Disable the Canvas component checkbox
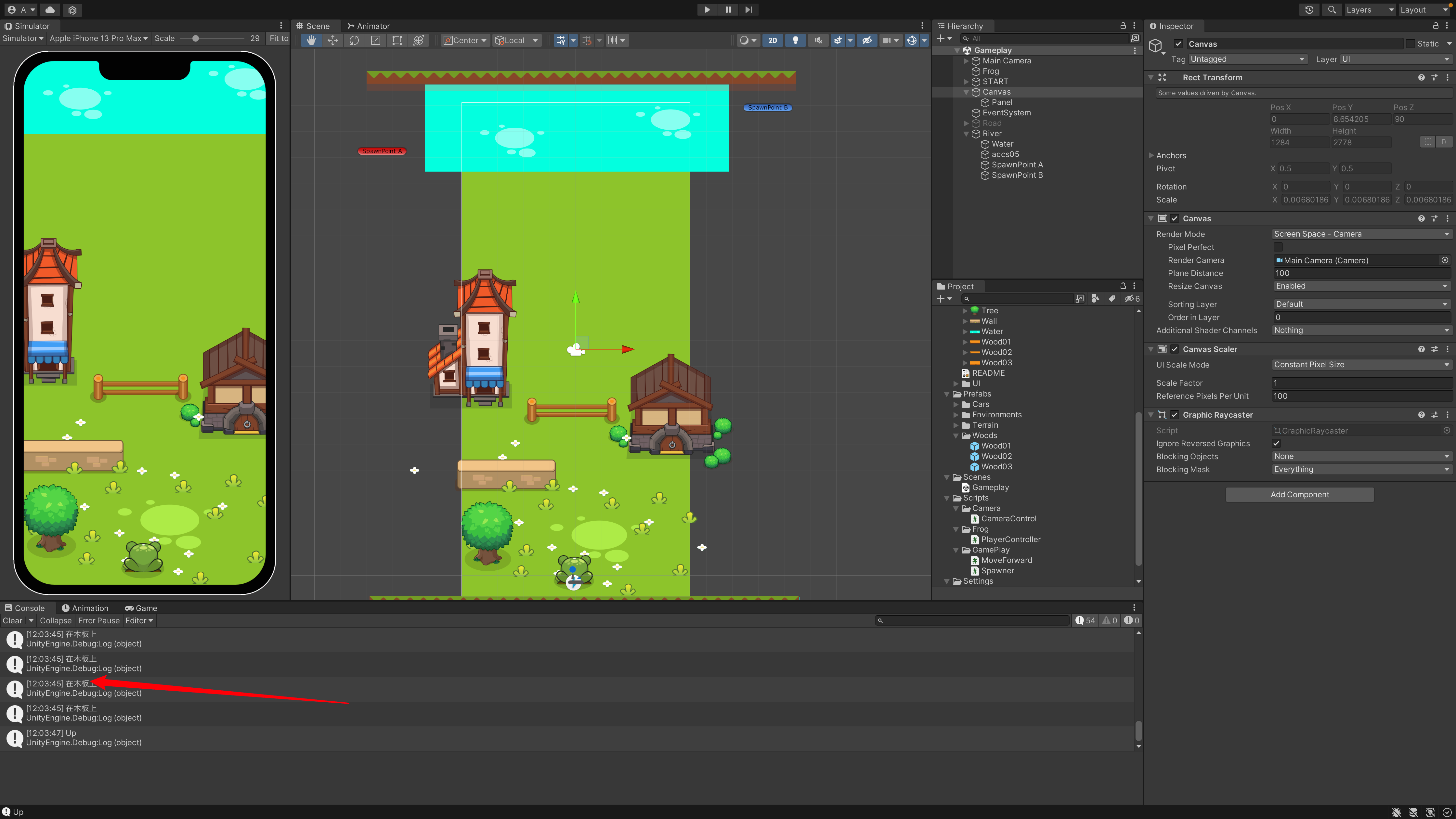The image size is (1456, 819). coord(1175,219)
